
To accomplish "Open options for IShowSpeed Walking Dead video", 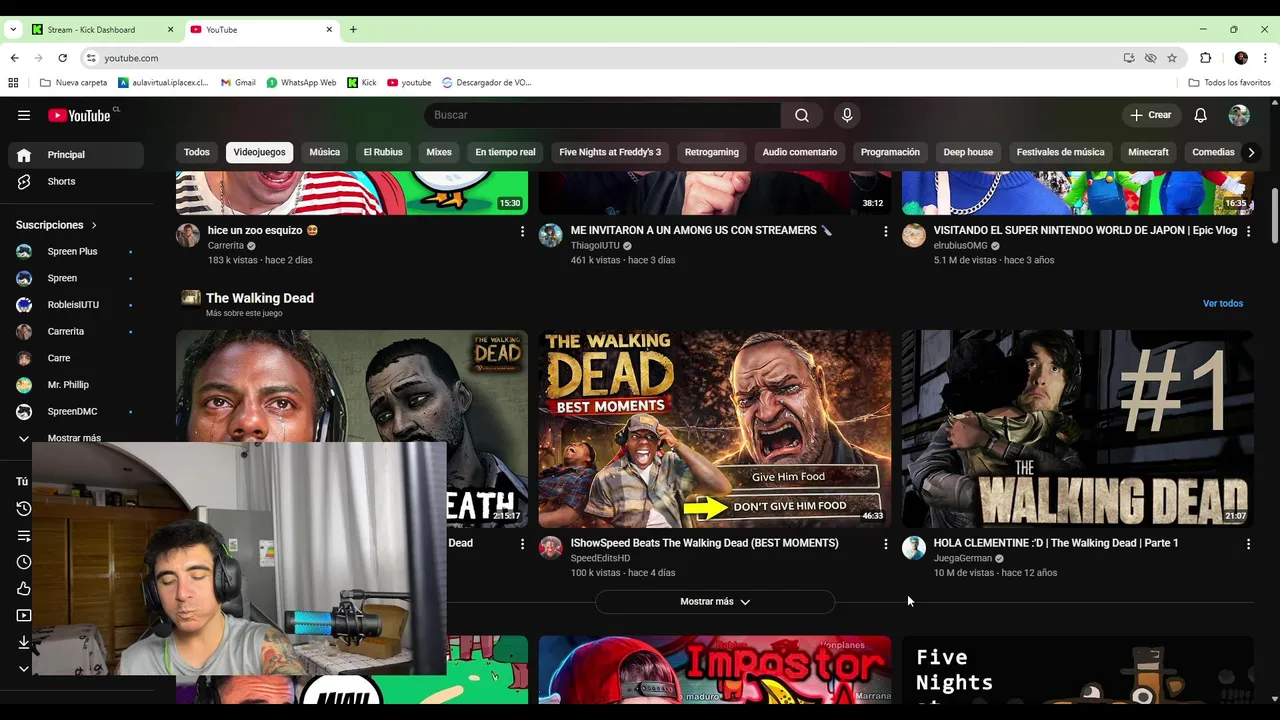I will 885,544.
